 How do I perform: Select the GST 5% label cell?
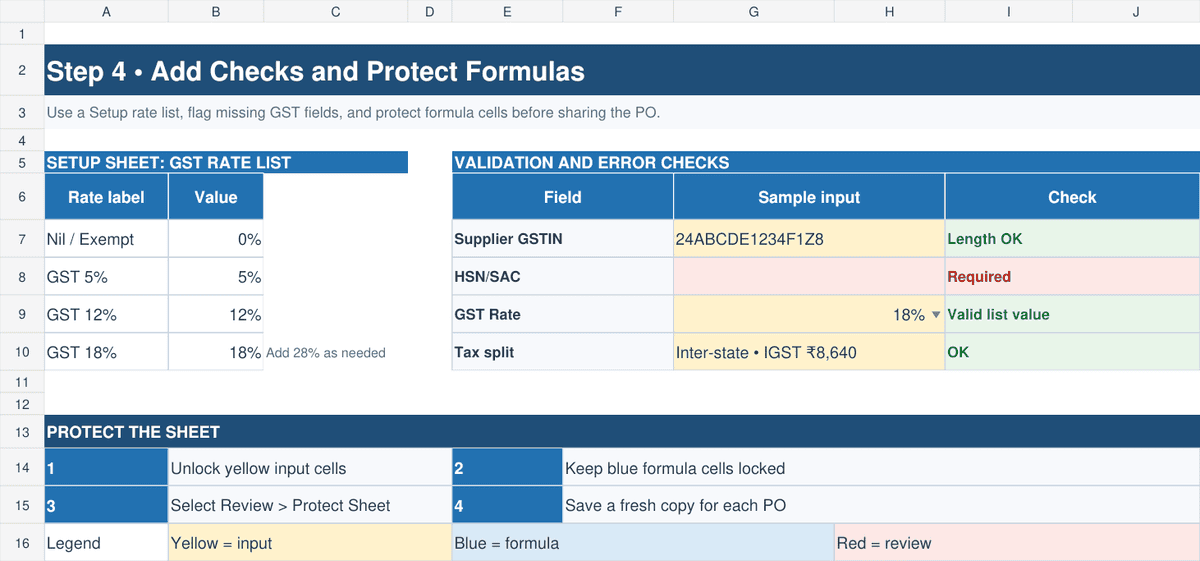pyautogui.click(x=106, y=277)
